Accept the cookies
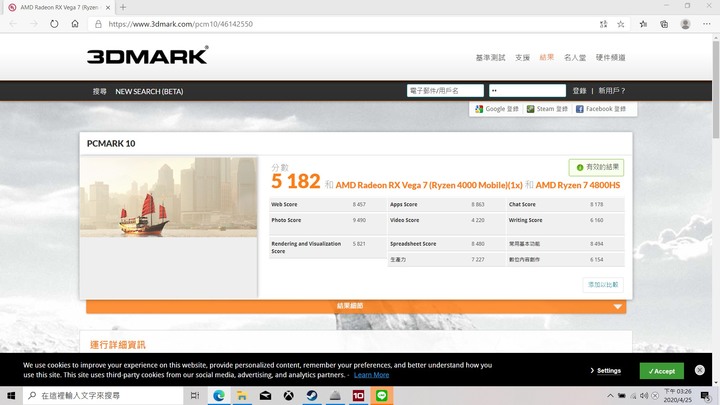The height and width of the screenshot is (405, 720). click(x=662, y=371)
